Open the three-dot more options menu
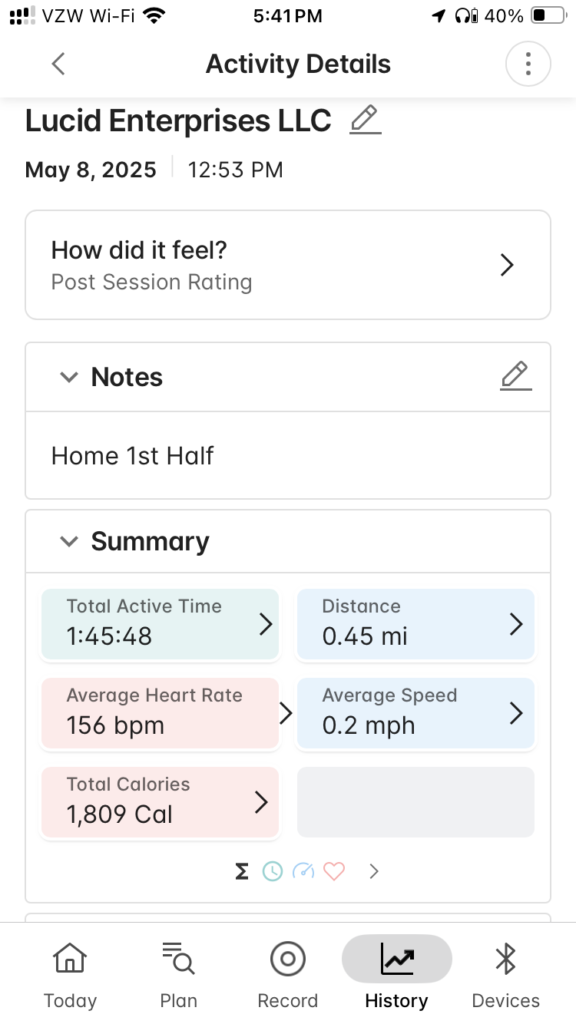The width and height of the screenshot is (576, 1024). coord(528,64)
